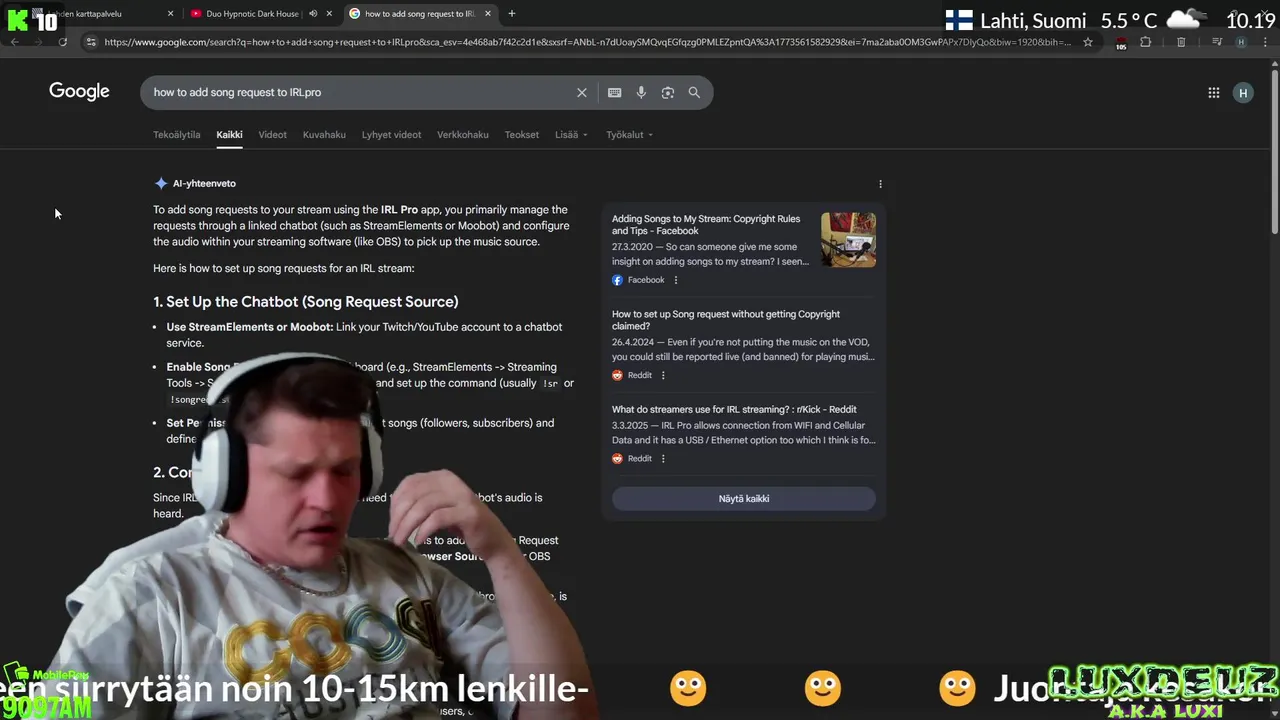This screenshot has height=720, width=1280.
Task: Click the AI-yhteenveto sparkle heading
Action: (x=195, y=184)
